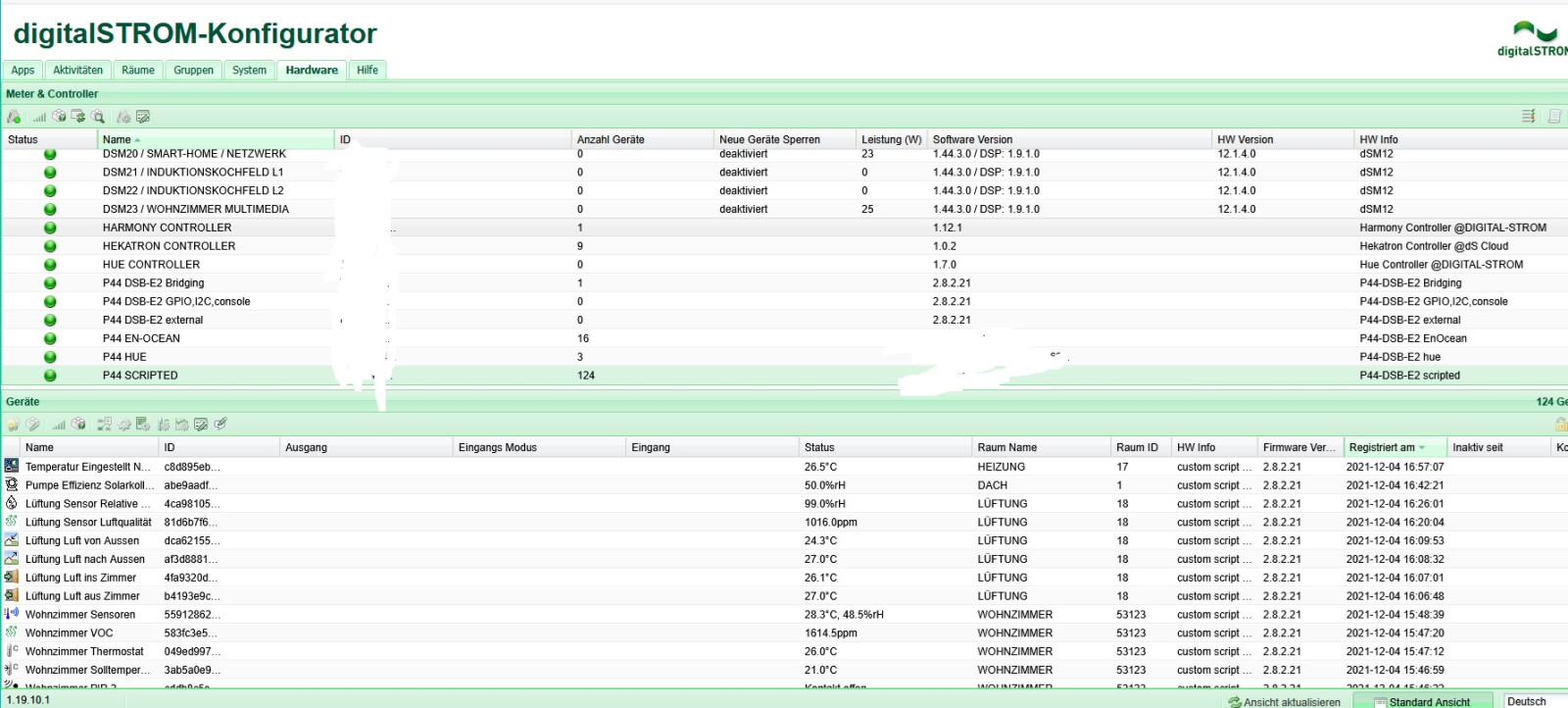
Task: Click the checklist status icon in Meter toolbar
Action: click(1528, 117)
